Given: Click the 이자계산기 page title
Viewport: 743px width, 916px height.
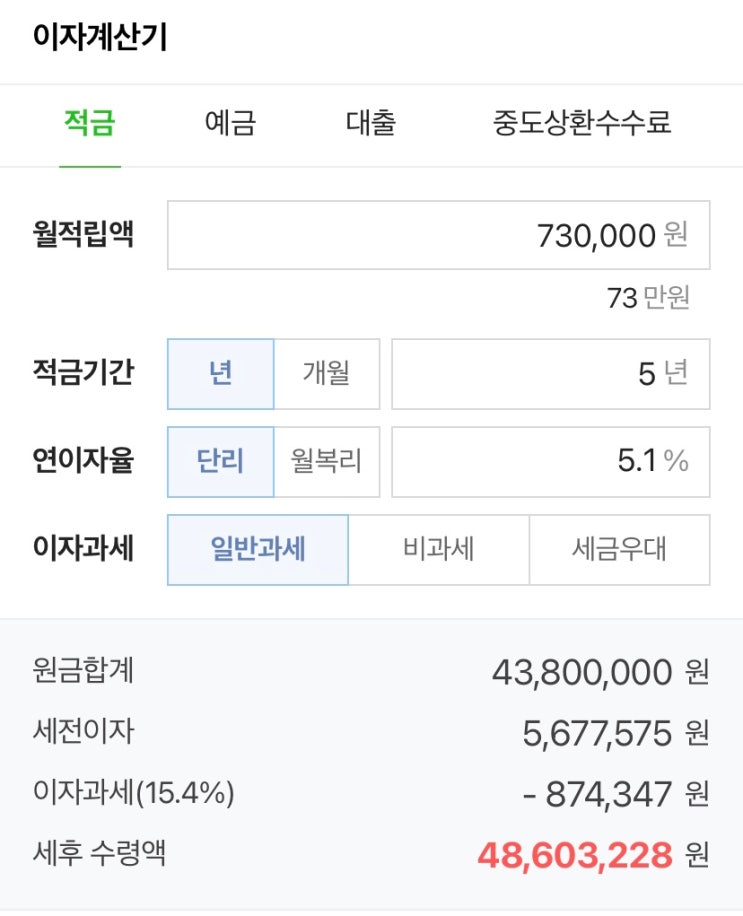Looking at the screenshot, I should tap(100, 36).
